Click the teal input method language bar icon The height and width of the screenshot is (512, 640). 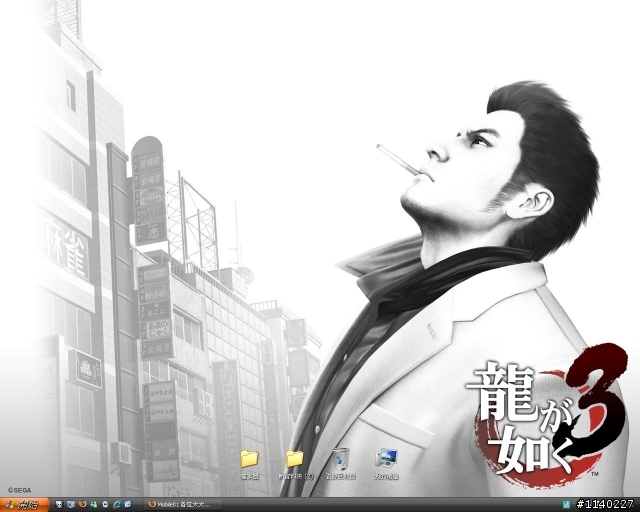566,505
